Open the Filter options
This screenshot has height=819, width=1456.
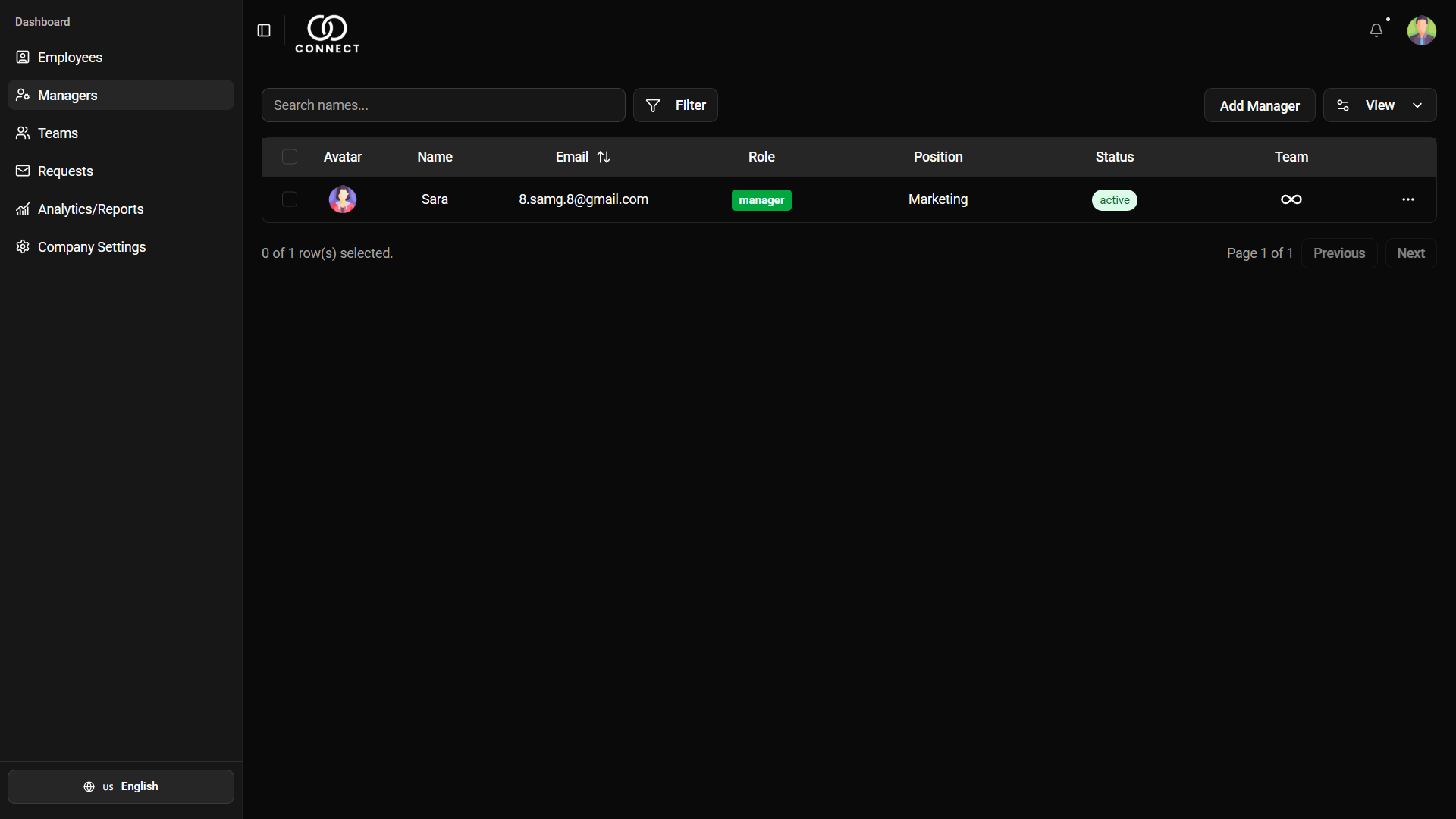click(x=675, y=105)
